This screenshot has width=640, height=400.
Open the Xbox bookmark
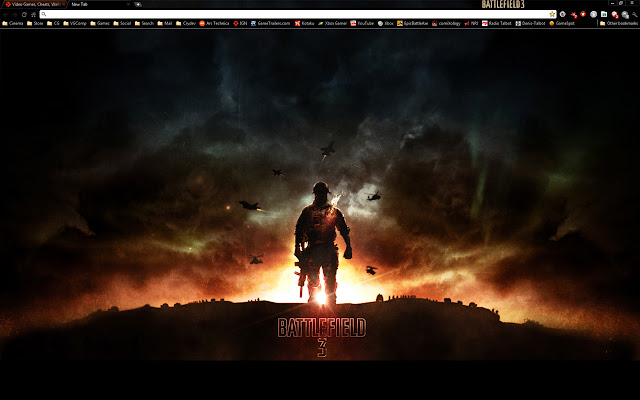coord(386,23)
